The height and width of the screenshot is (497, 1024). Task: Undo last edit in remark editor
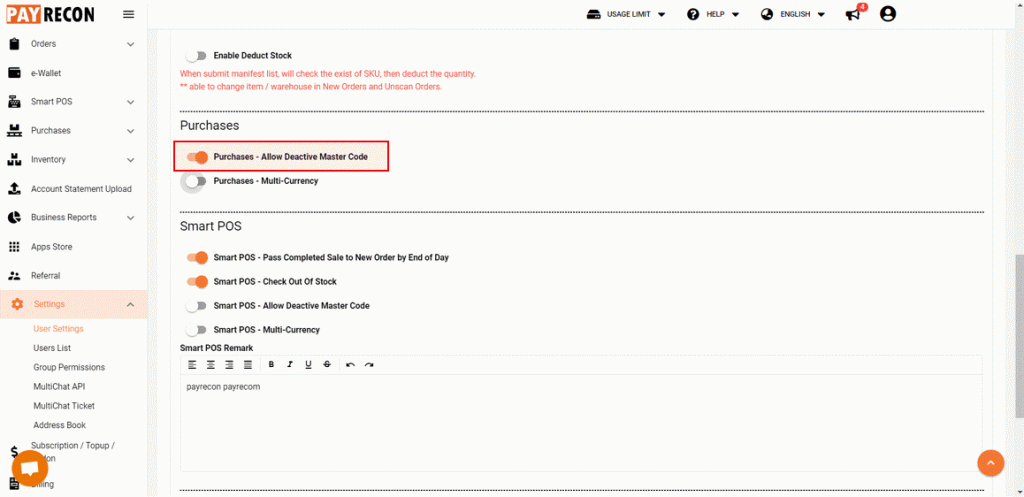[350, 364]
